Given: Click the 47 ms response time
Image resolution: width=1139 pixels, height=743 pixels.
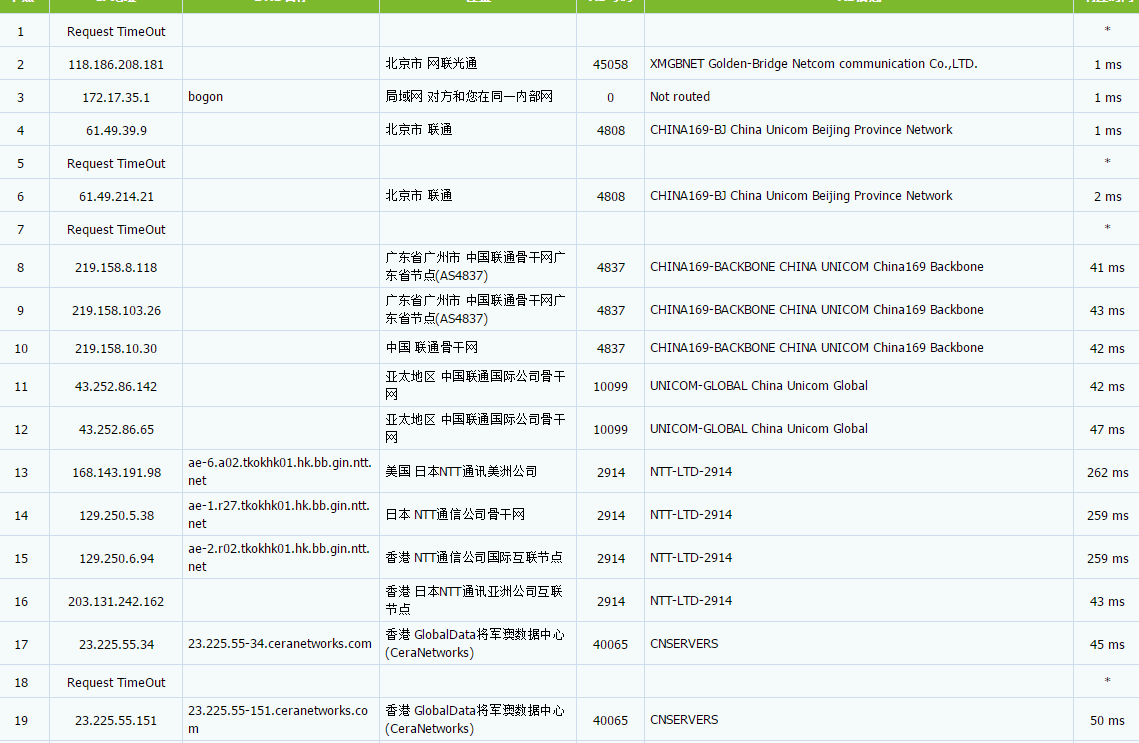Looking at the screenshot, I should click(1107, 430).
